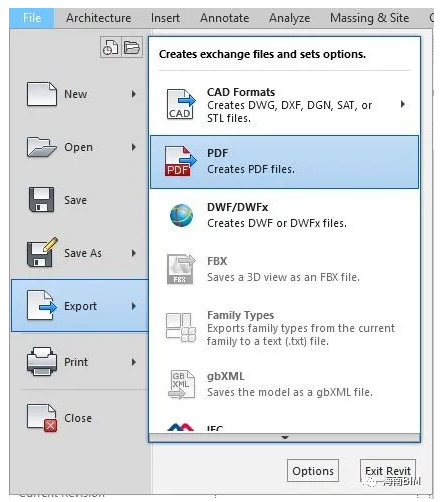Expand the Save As submenu arrow
Image resolution: width=442 pixels, height=502 pixels.
134,253
